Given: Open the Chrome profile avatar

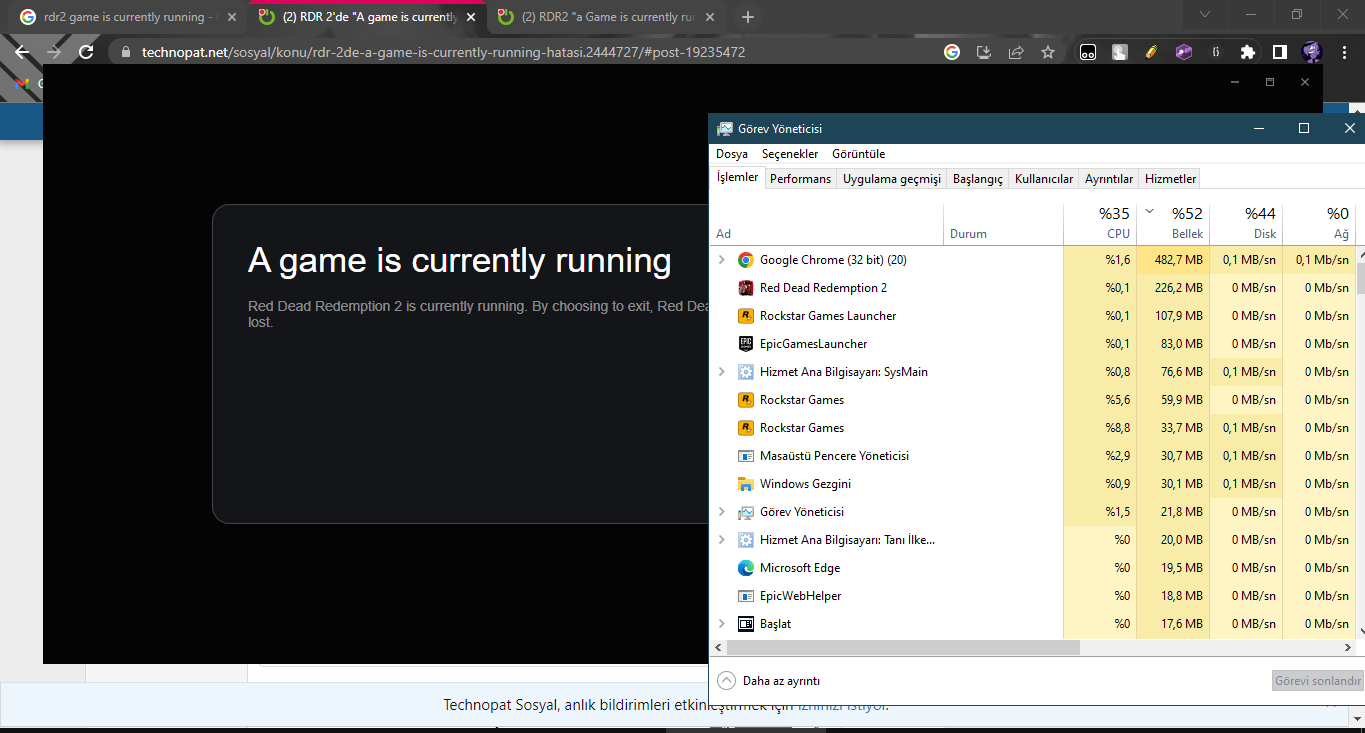Looking at the screenshot, I should click(1312, 52).
